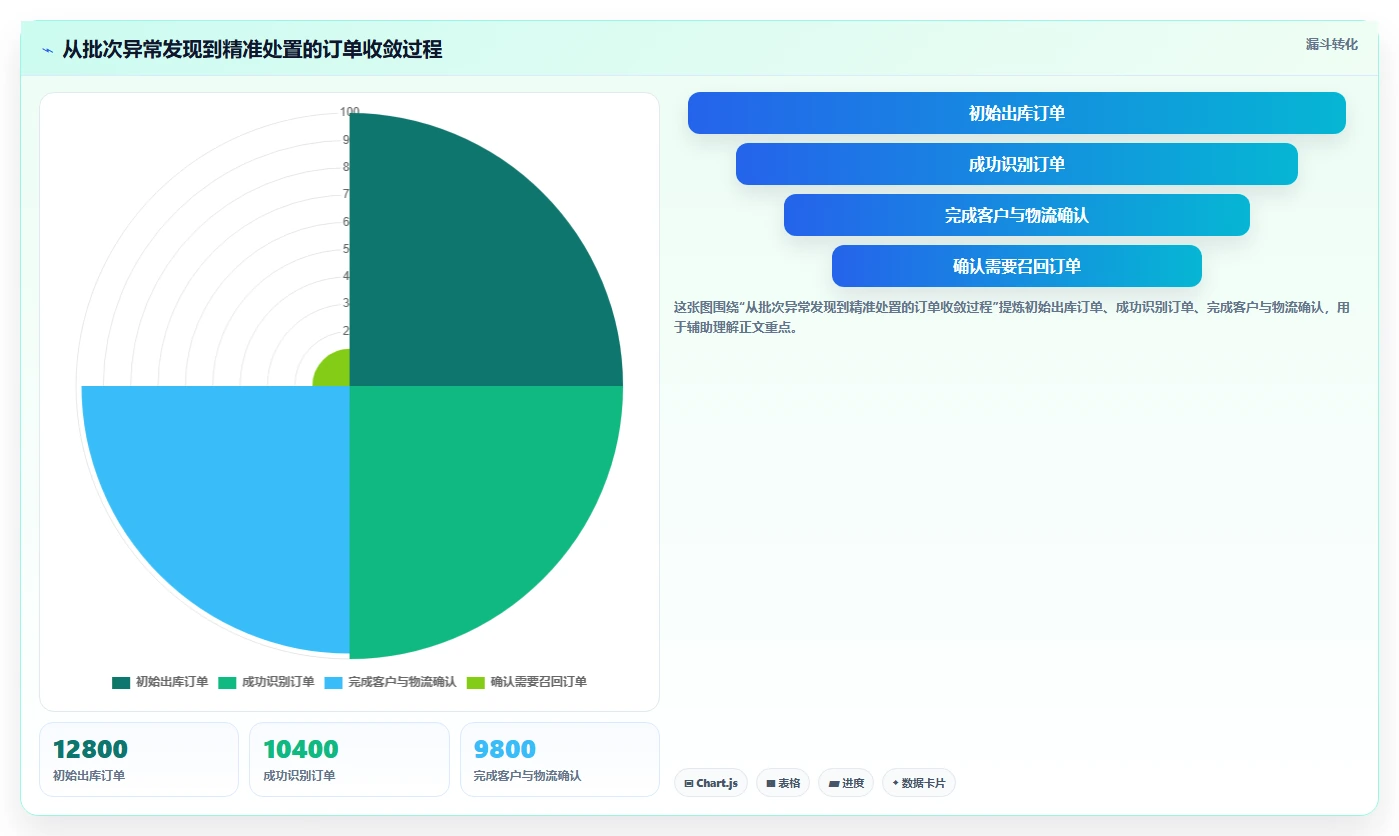The image size is (1399, 836).
Task: Click the 成功识别订单 funnel bar
Action: 1016,164
